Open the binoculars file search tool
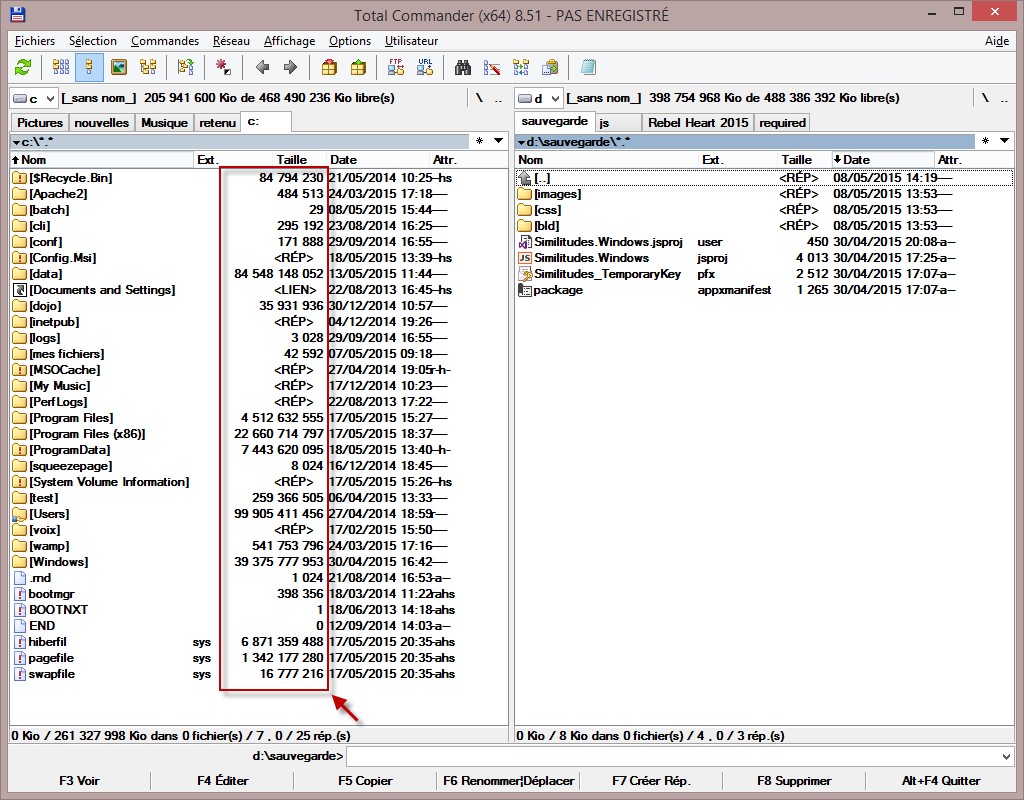 [463, 68]
